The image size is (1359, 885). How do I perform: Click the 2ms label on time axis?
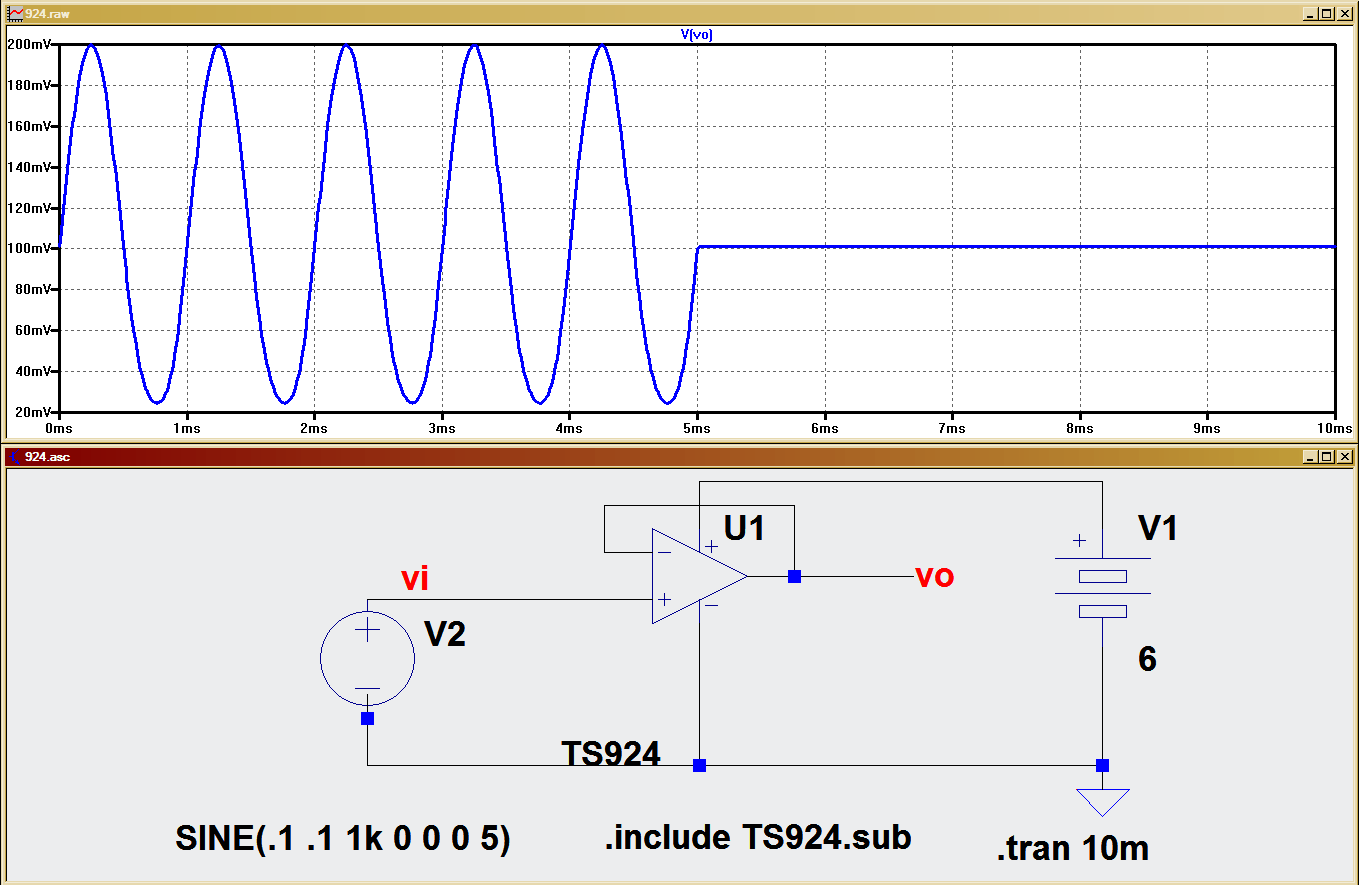pyautogui.click(x=314, y=428)
